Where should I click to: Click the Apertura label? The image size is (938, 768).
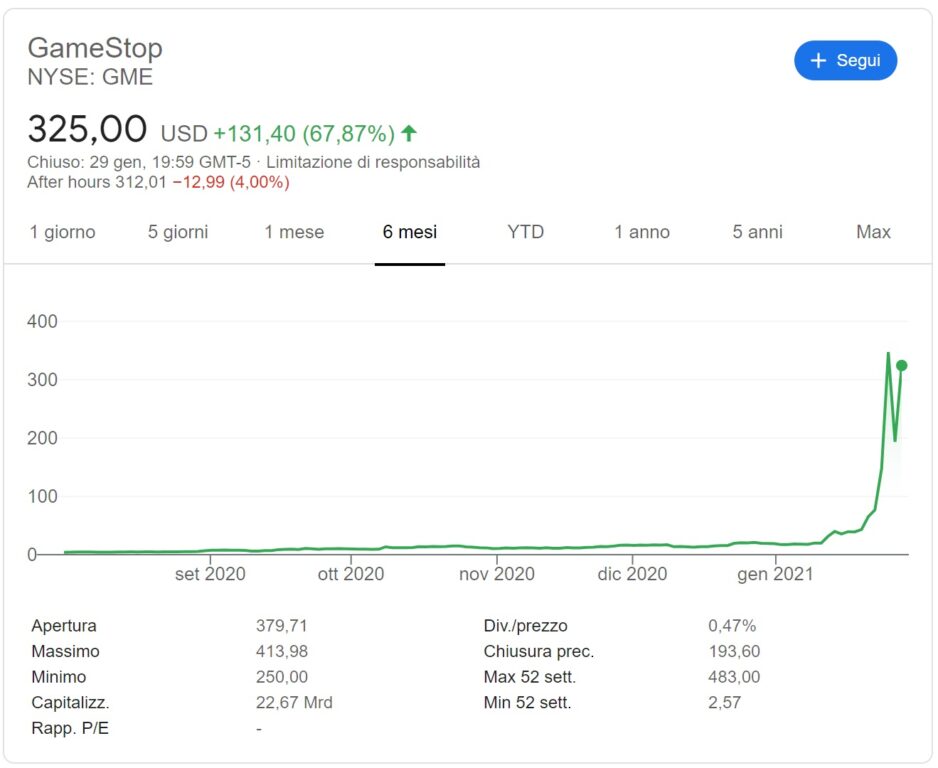tap(64, 626)
